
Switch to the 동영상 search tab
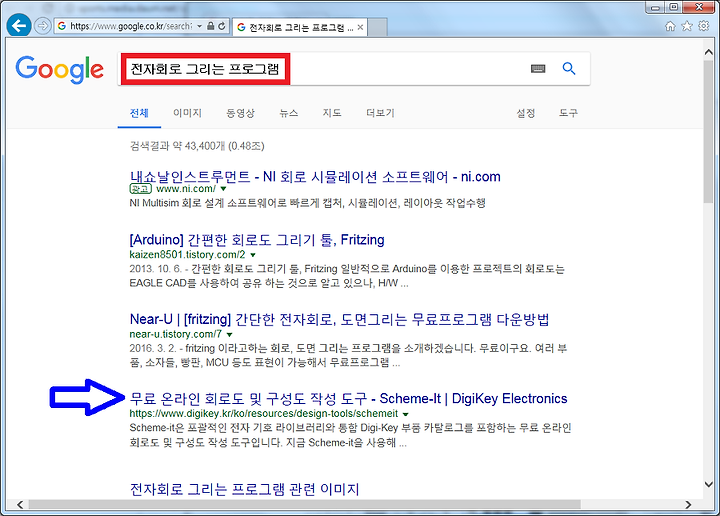240,113
